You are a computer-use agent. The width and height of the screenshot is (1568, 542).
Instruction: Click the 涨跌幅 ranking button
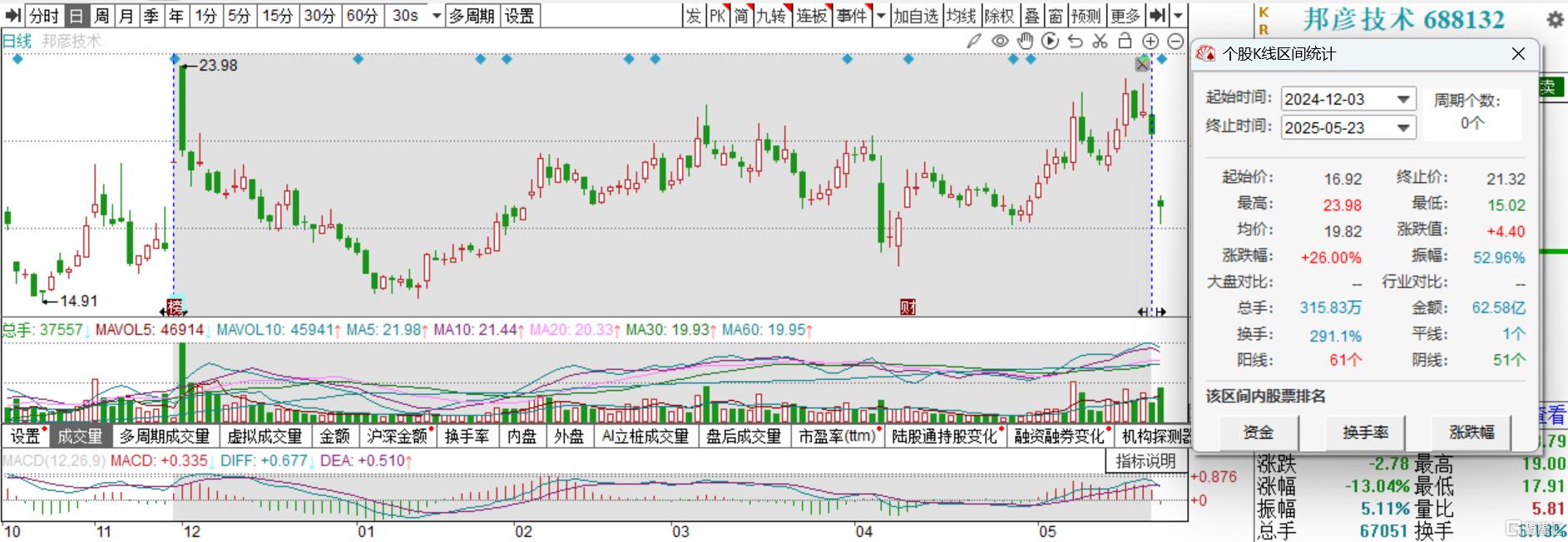[1472, 432]
